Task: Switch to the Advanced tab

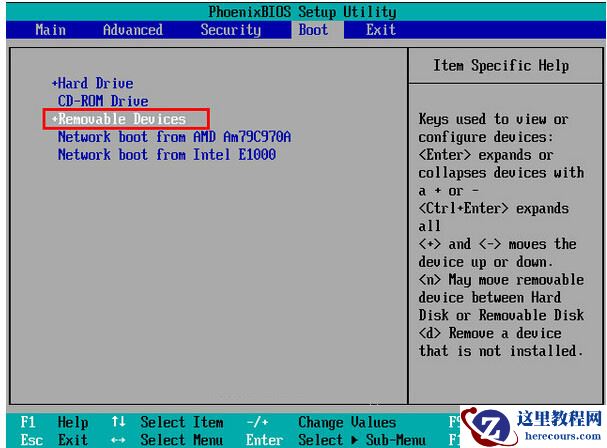Action: point(133,30)
